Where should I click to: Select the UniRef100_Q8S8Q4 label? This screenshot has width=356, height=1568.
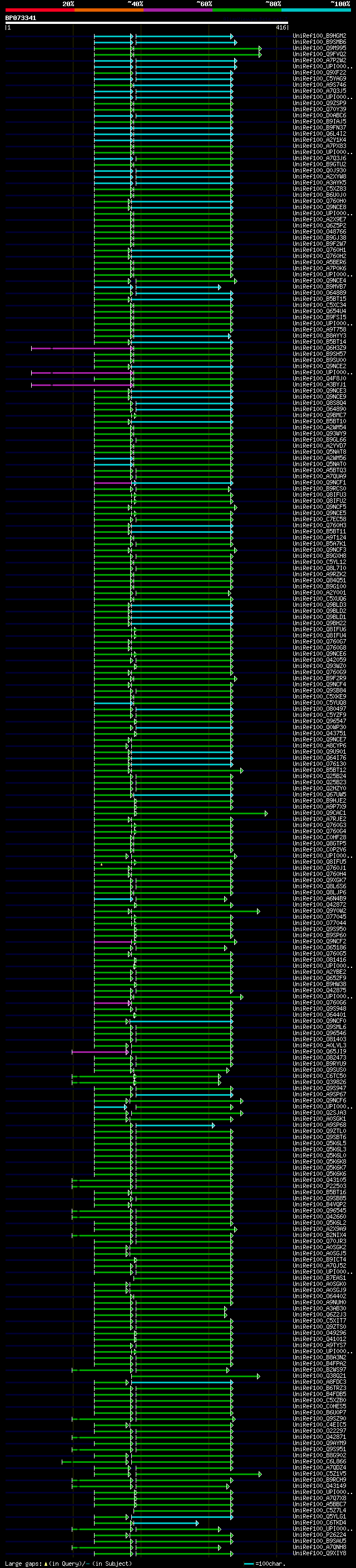(319, 403)
